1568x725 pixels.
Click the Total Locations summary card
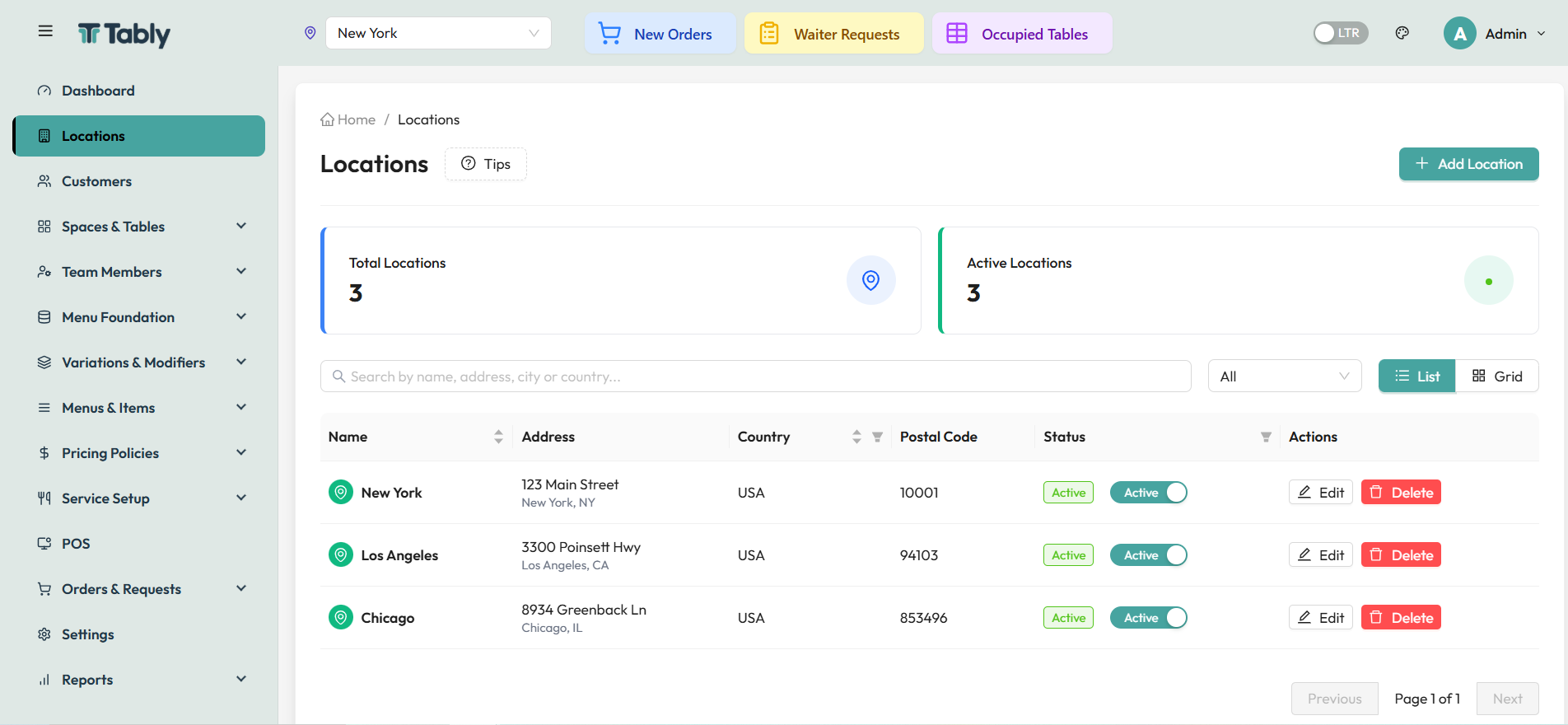(620, 281)
